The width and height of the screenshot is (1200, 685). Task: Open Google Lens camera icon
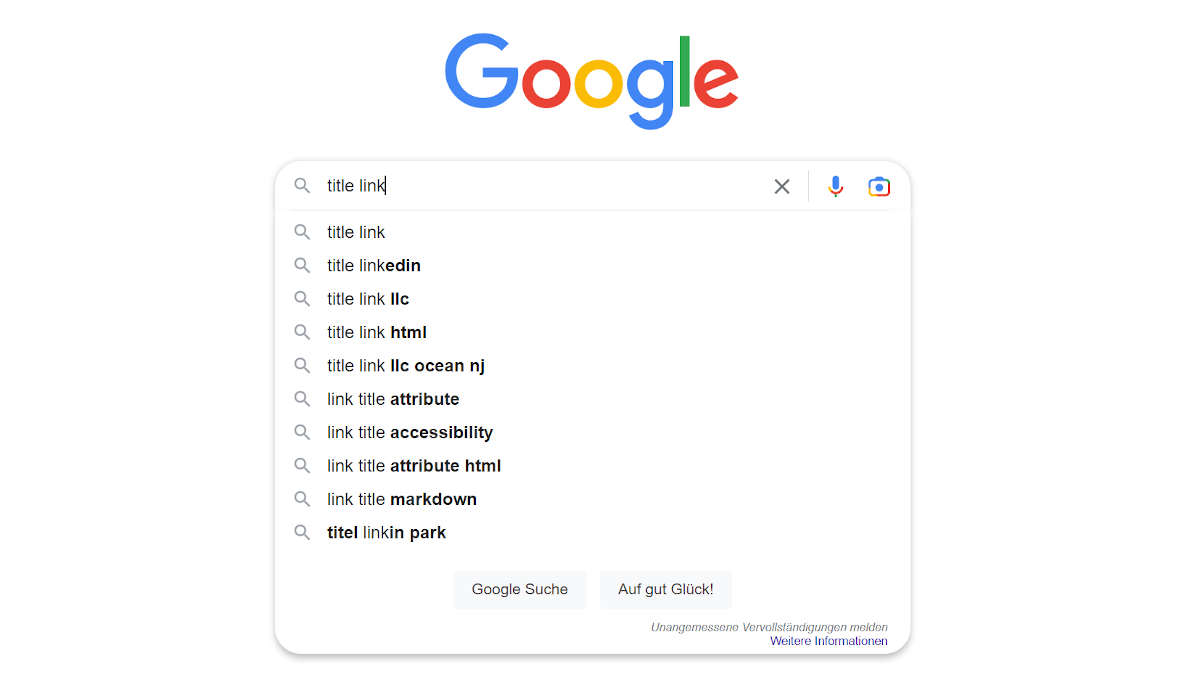[878, 186]
